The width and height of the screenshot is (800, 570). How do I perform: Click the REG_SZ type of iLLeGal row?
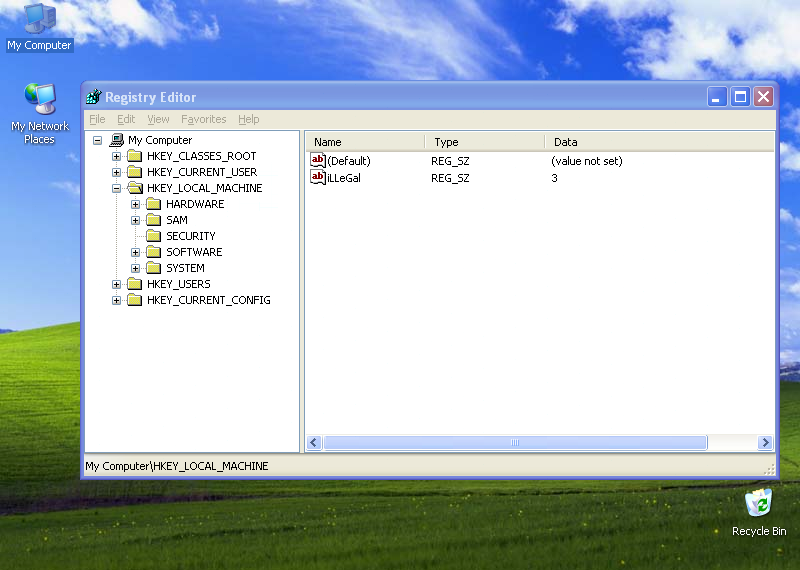[x=450, y=178]
